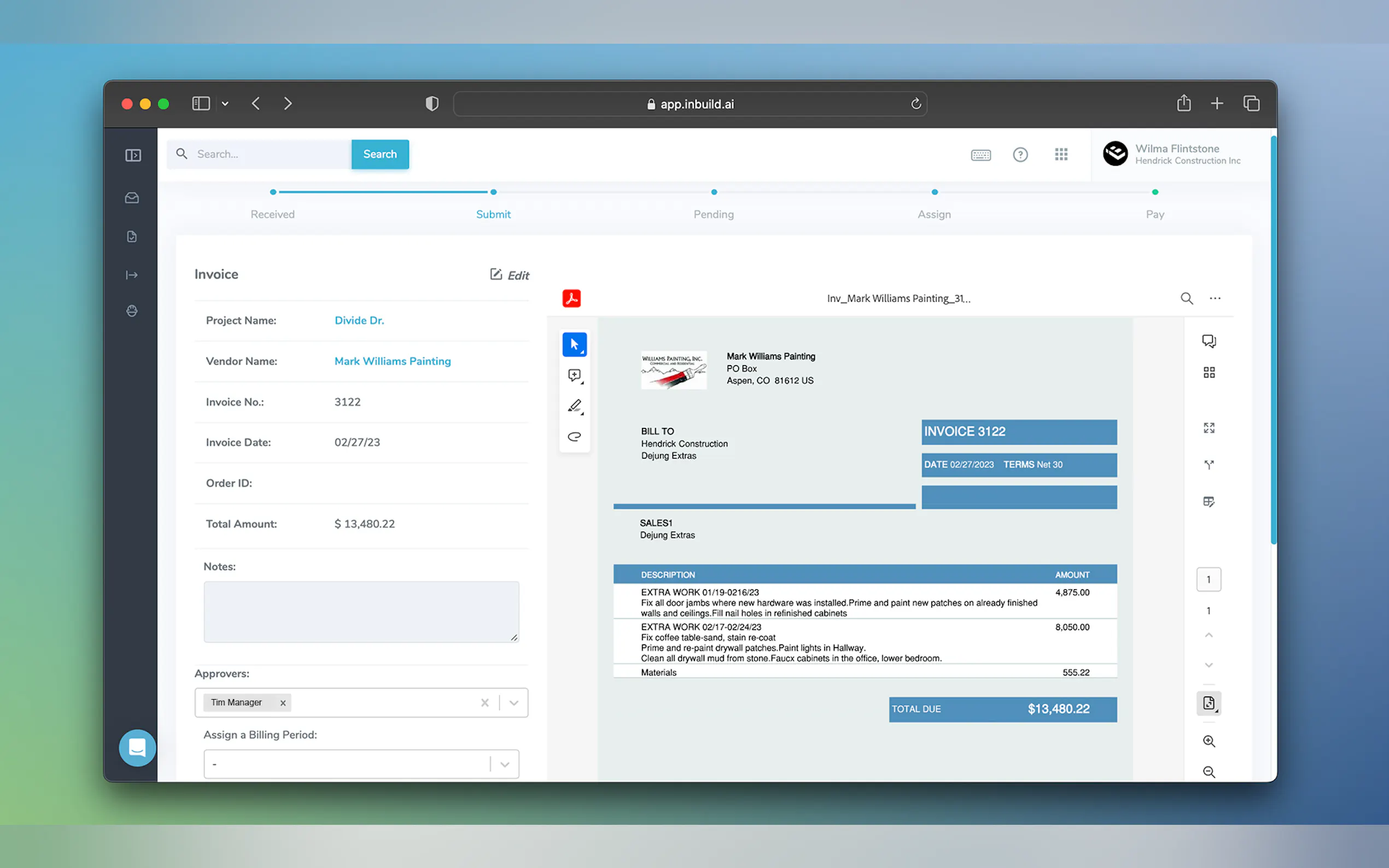This screenshot has height=868, width=1389.
Task: Open the PDF viewer more options menu
Action: pos(1215,298)
